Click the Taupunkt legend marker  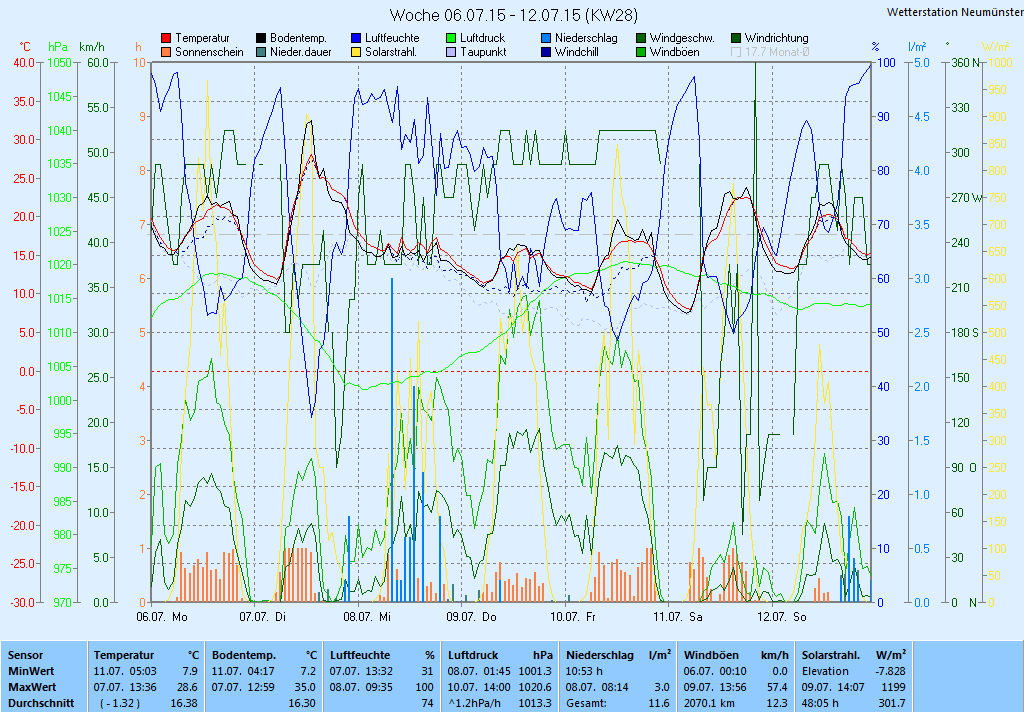coord(451,52)
